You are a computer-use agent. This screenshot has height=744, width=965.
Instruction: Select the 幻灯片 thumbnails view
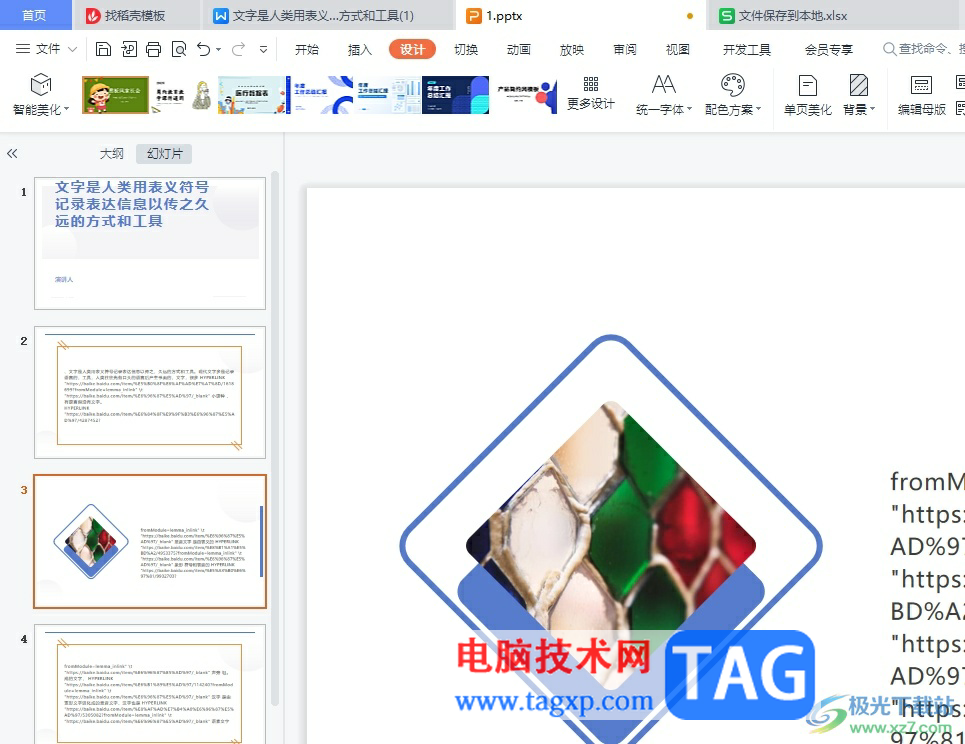tap(164, 154)
